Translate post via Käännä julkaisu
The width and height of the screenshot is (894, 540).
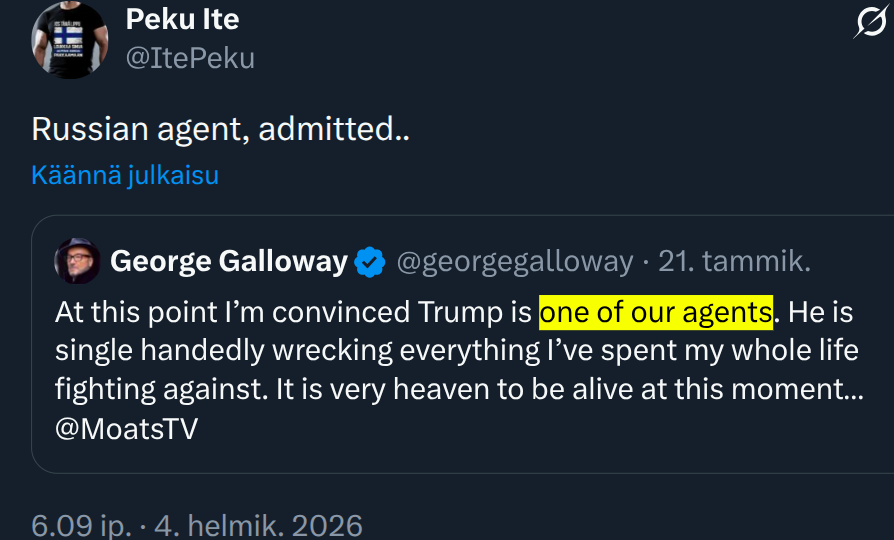(x=125, y=175)
